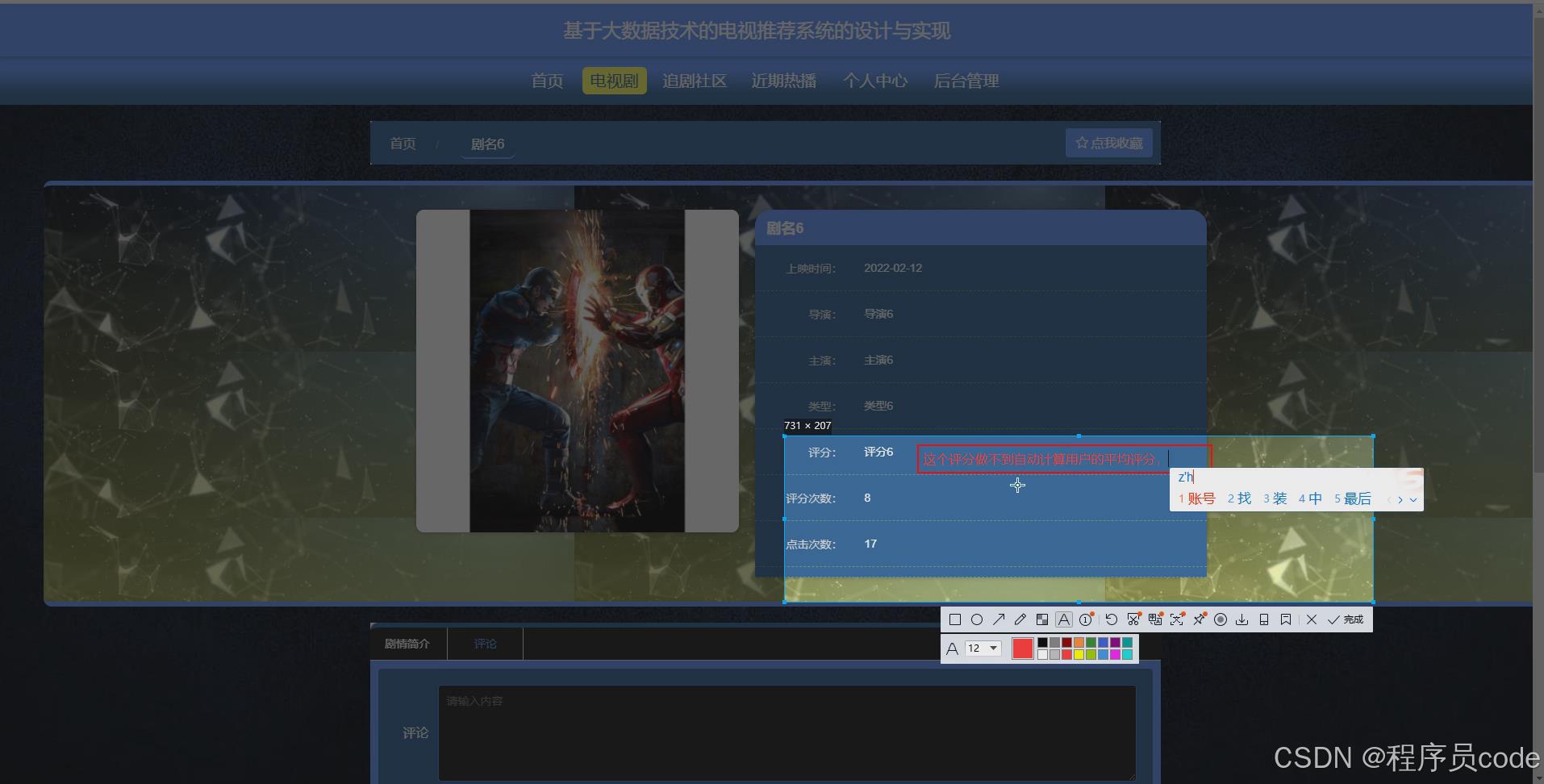This screenshot has width=1544, height=784.
Task: Open the font size dropdown showing 12
Action: (x=984, y=648)
